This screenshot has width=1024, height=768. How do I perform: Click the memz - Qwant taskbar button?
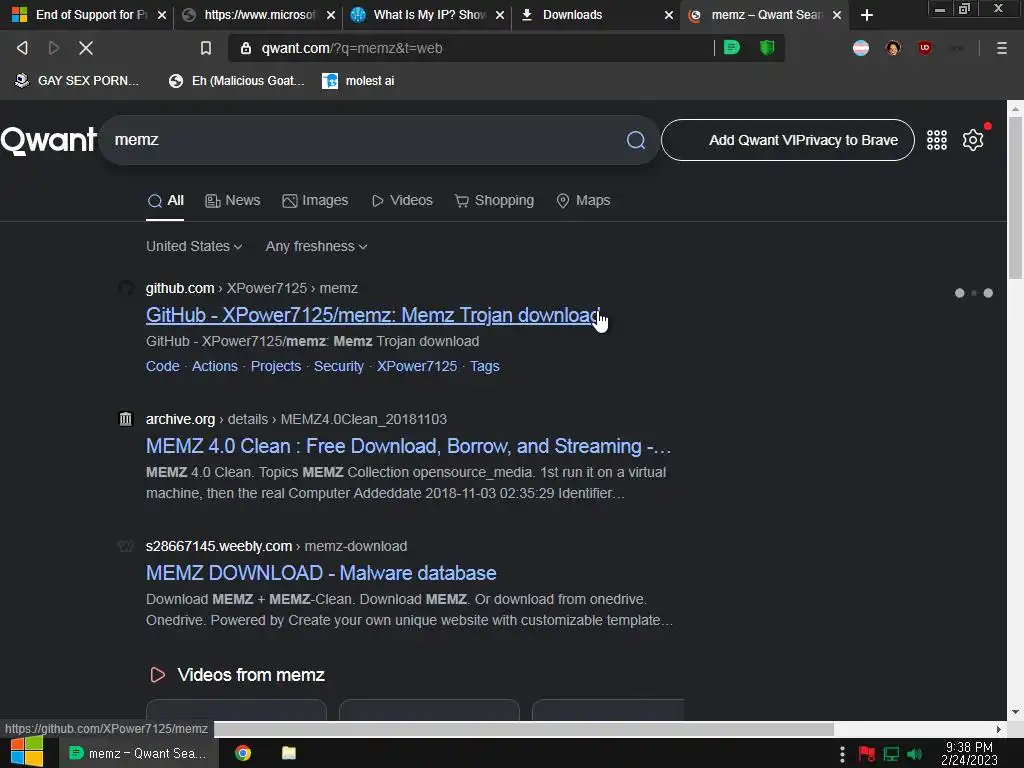(x=138, y=753)
